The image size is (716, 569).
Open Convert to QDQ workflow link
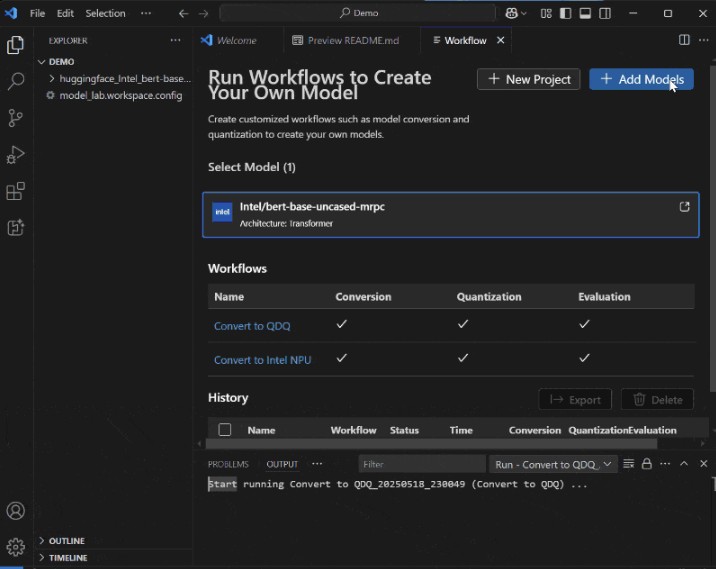click(252, 326)
